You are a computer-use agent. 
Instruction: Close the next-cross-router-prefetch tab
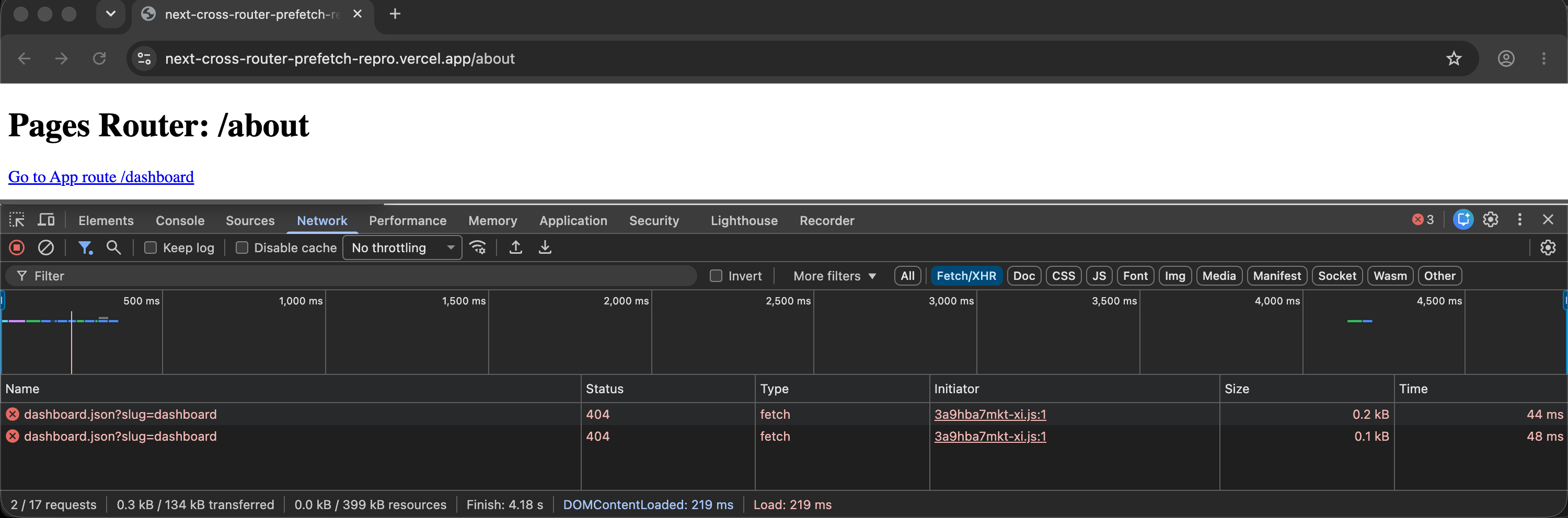click(358, 14)
